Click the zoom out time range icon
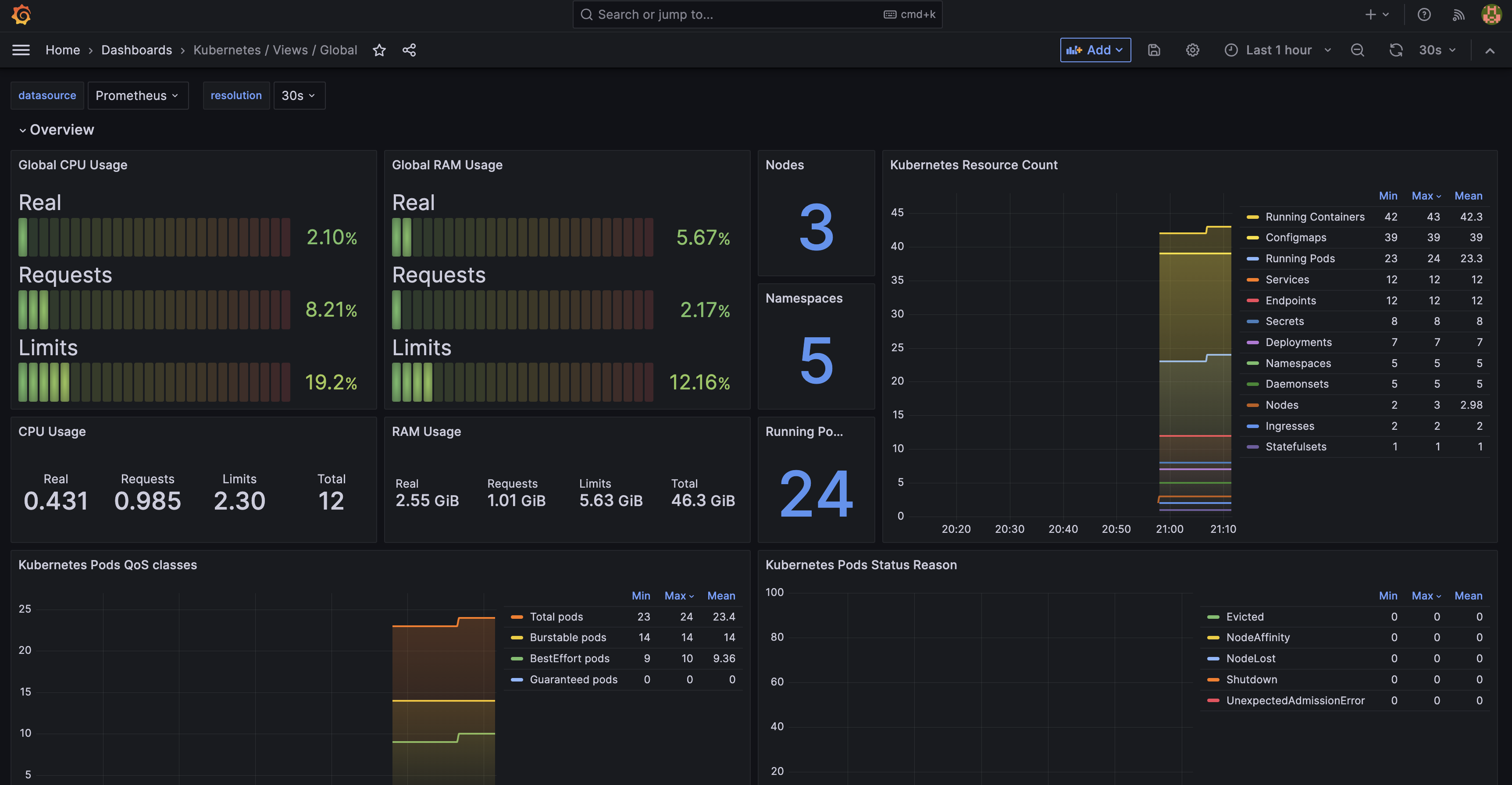1512x785 pixels. pyautogui.click(x=1357, y=50)
